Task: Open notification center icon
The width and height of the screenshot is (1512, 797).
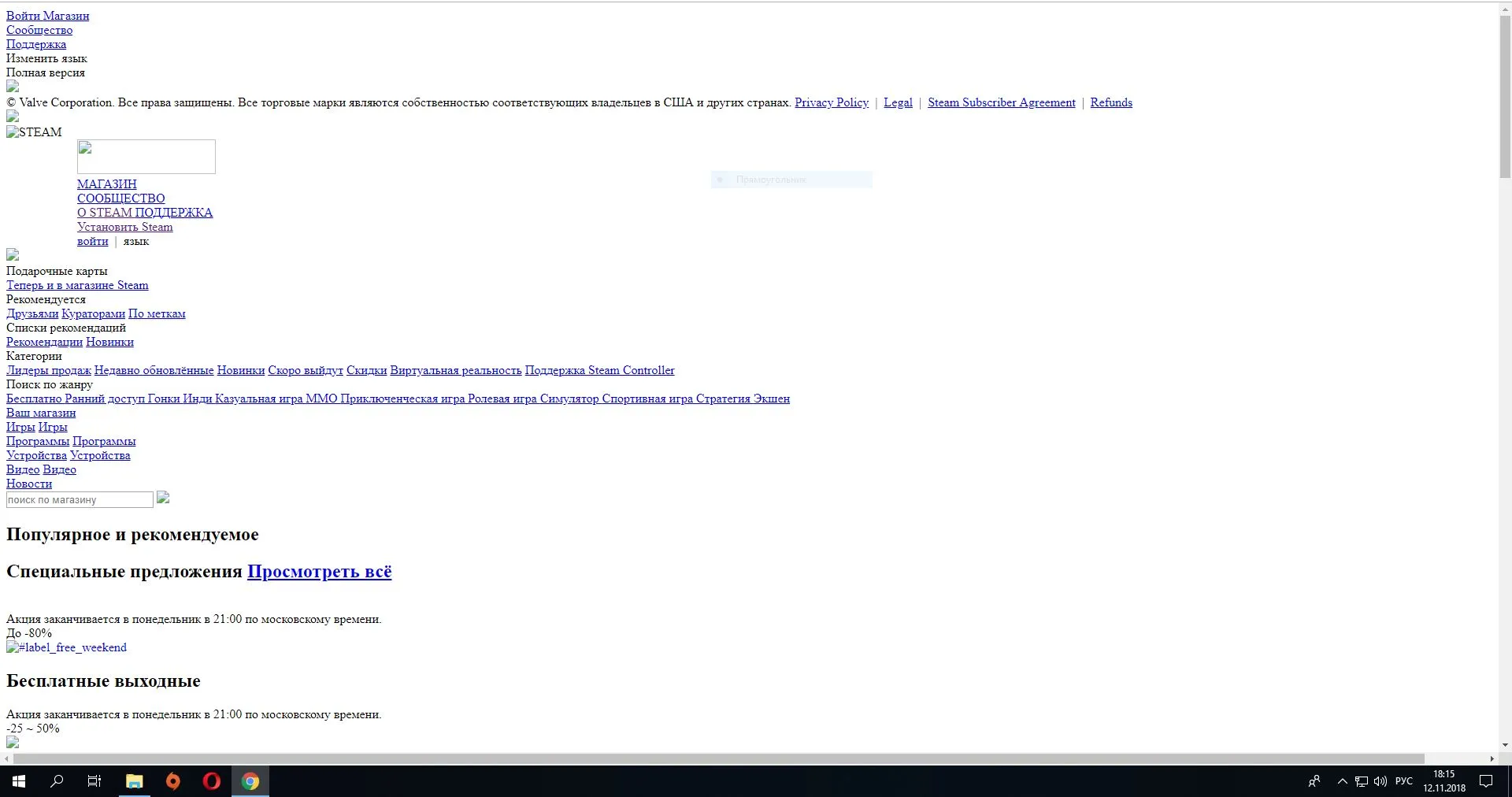Action: coord(1486,781)
